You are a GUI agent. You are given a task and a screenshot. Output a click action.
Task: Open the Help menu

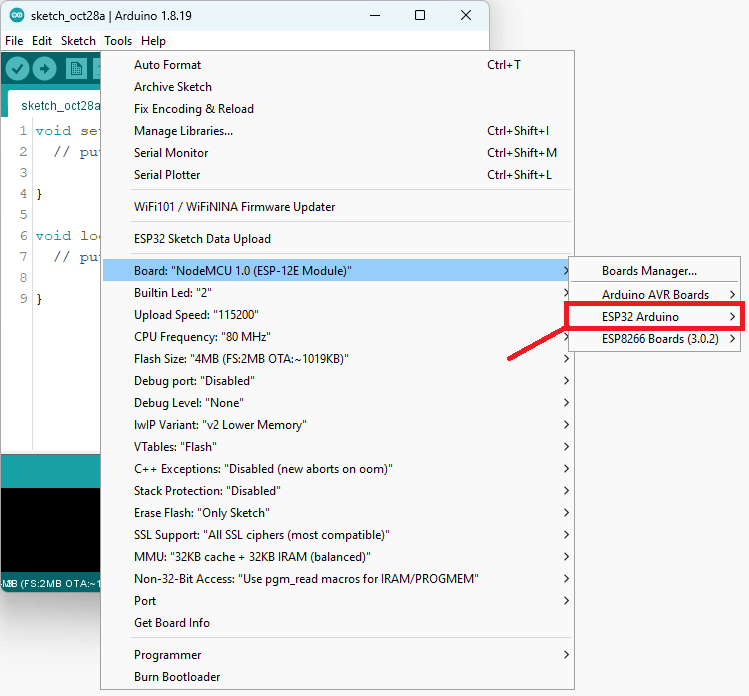153,41
